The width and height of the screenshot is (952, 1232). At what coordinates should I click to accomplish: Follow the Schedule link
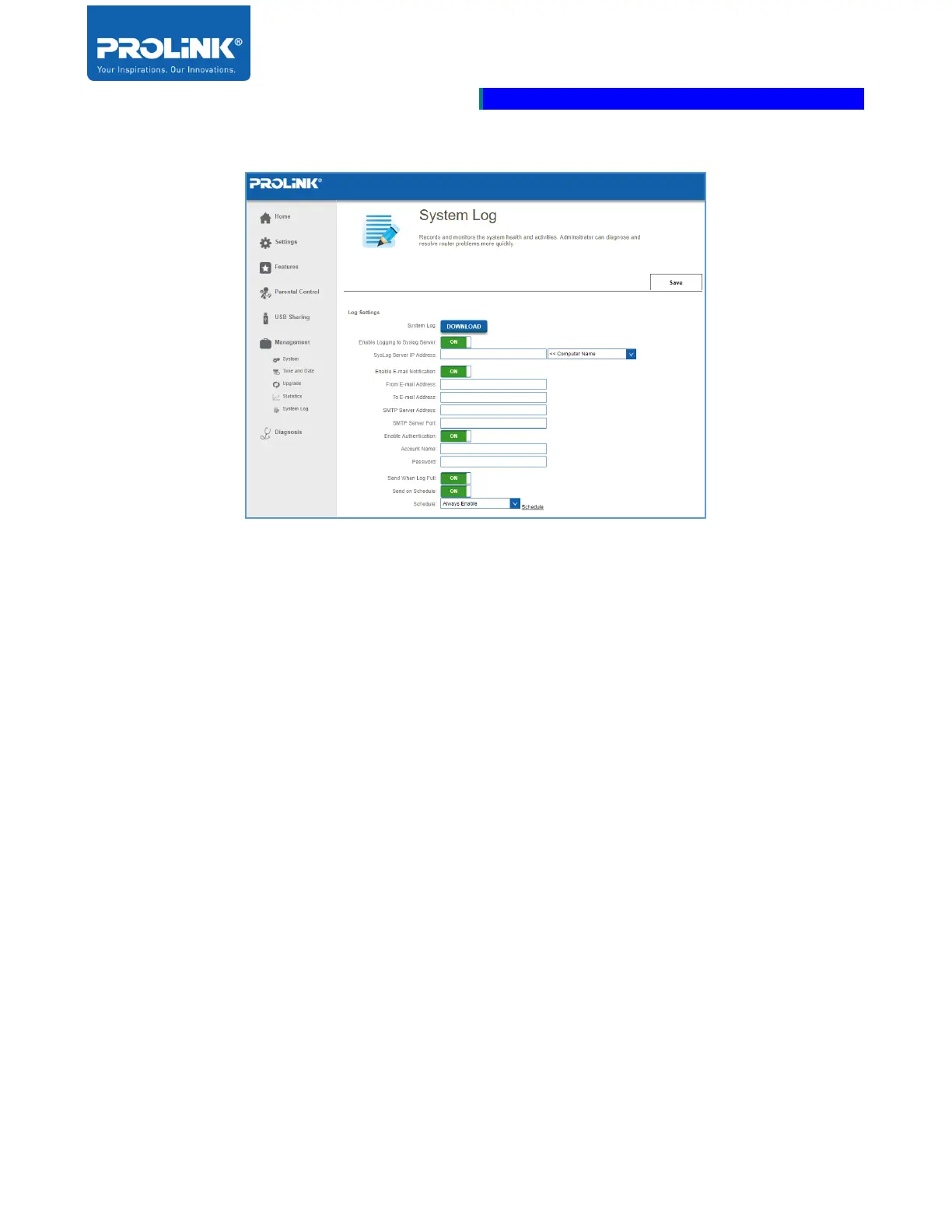(x=533, y=507)
